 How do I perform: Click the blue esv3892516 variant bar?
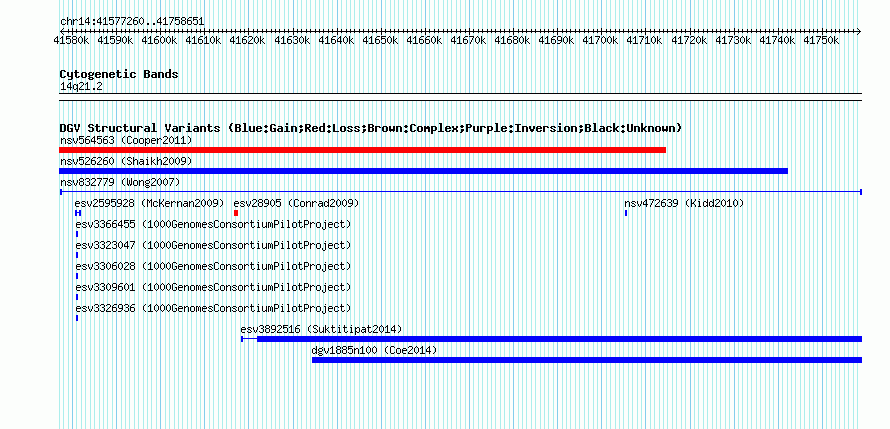(551, 339)
